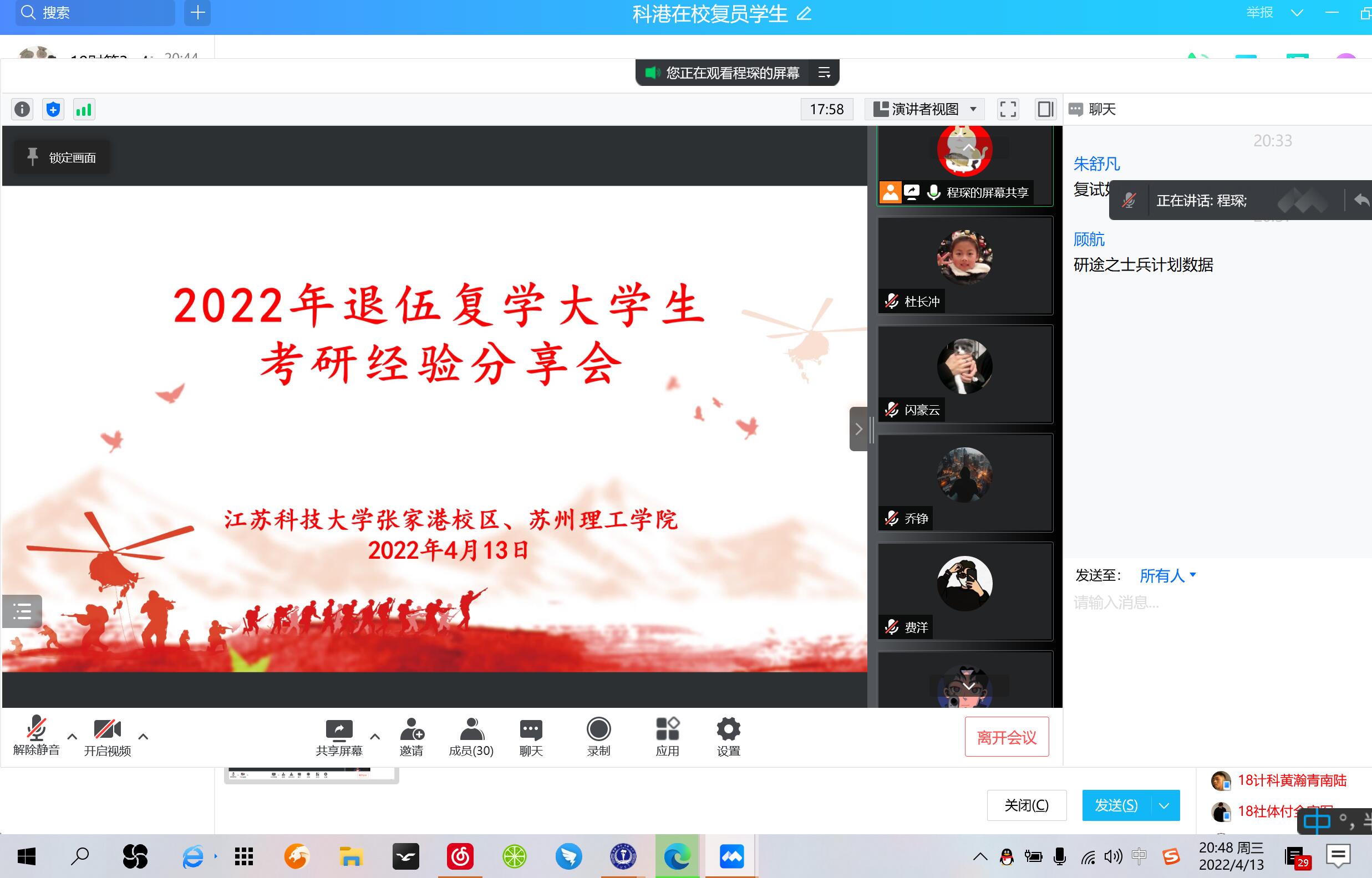
Task: Open meeting 设置 settings icon
Action: (x=727, y=737)
